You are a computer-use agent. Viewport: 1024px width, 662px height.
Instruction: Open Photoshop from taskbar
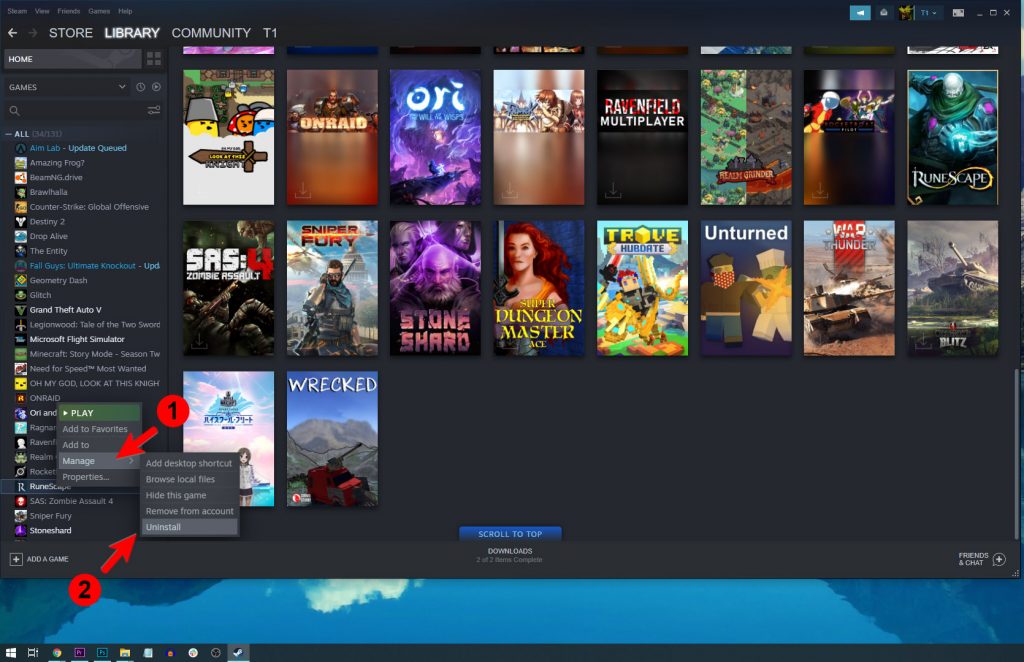click(x=103, y=652)
